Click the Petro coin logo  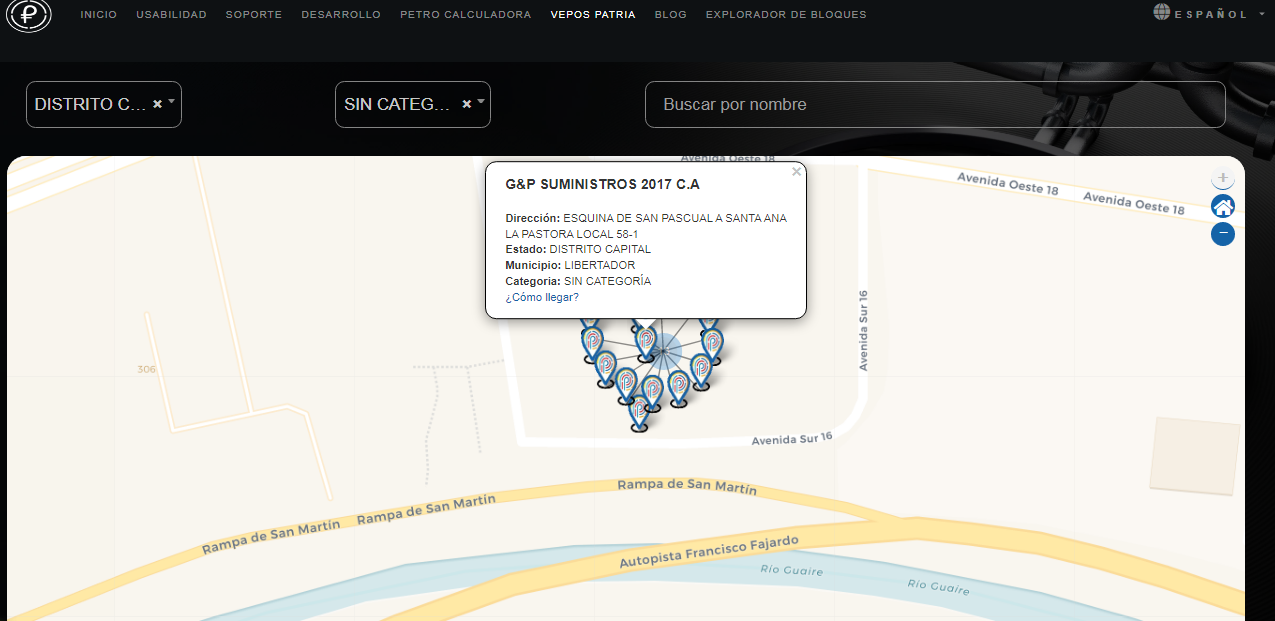click(x=29, y=15)
